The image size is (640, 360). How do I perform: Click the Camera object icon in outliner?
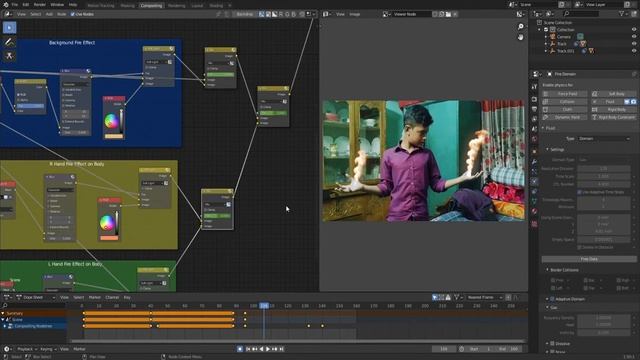coord(553,37)
